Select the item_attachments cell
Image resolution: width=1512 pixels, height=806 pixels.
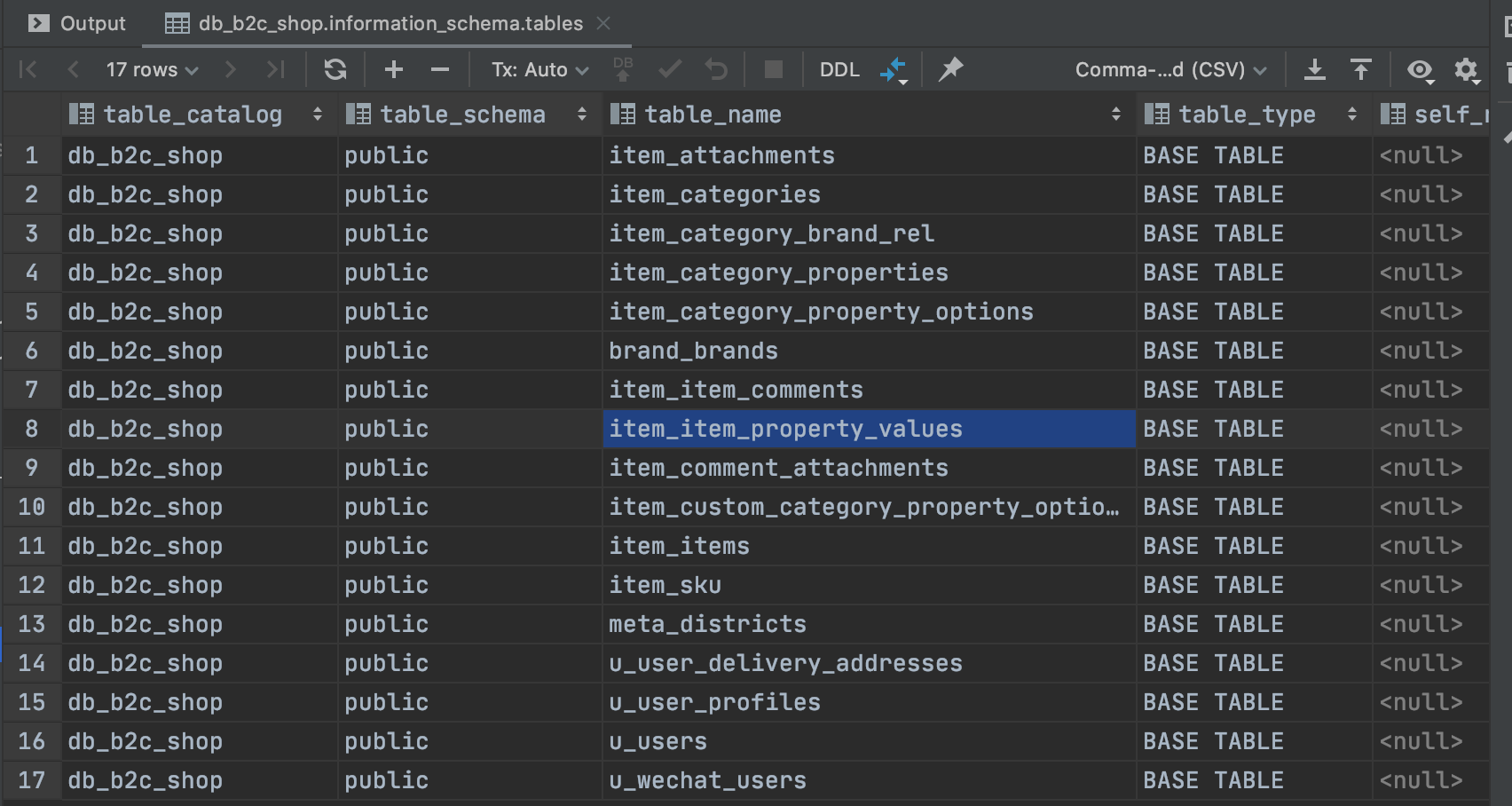click(870, 155)
